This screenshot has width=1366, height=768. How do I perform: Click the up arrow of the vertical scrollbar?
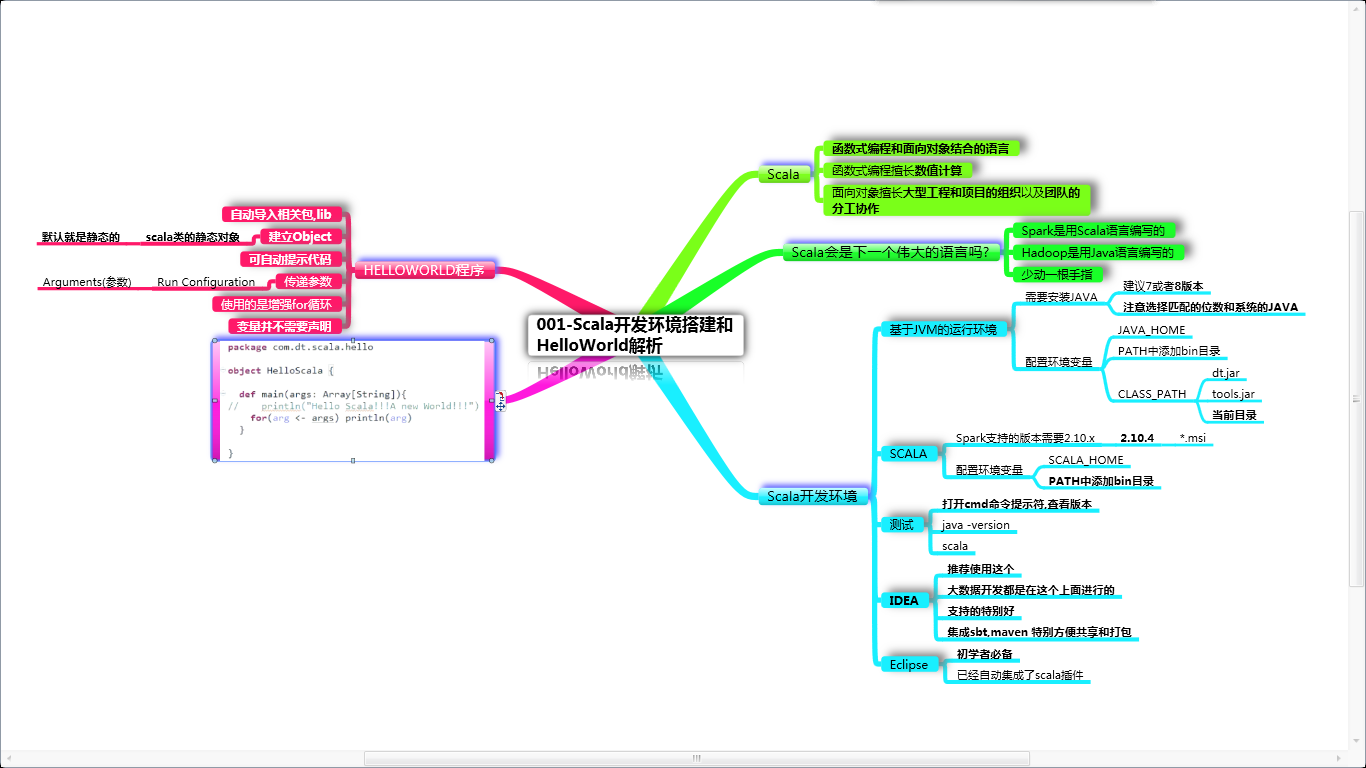[x=1357, y=10]
